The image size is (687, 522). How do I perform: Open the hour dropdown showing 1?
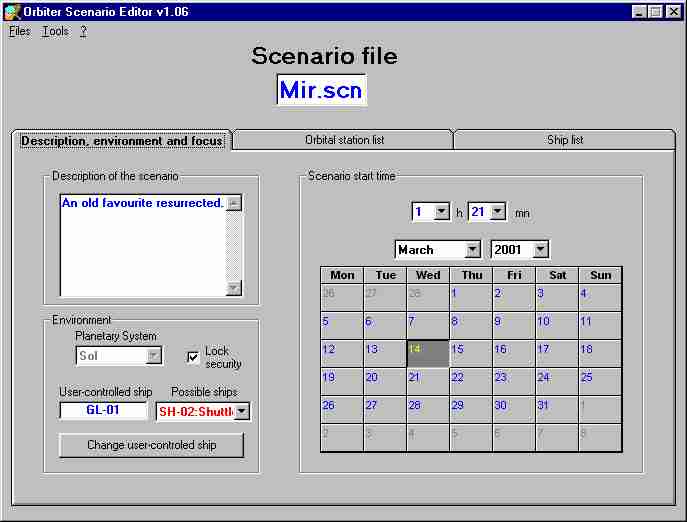[x=441, y=212]
